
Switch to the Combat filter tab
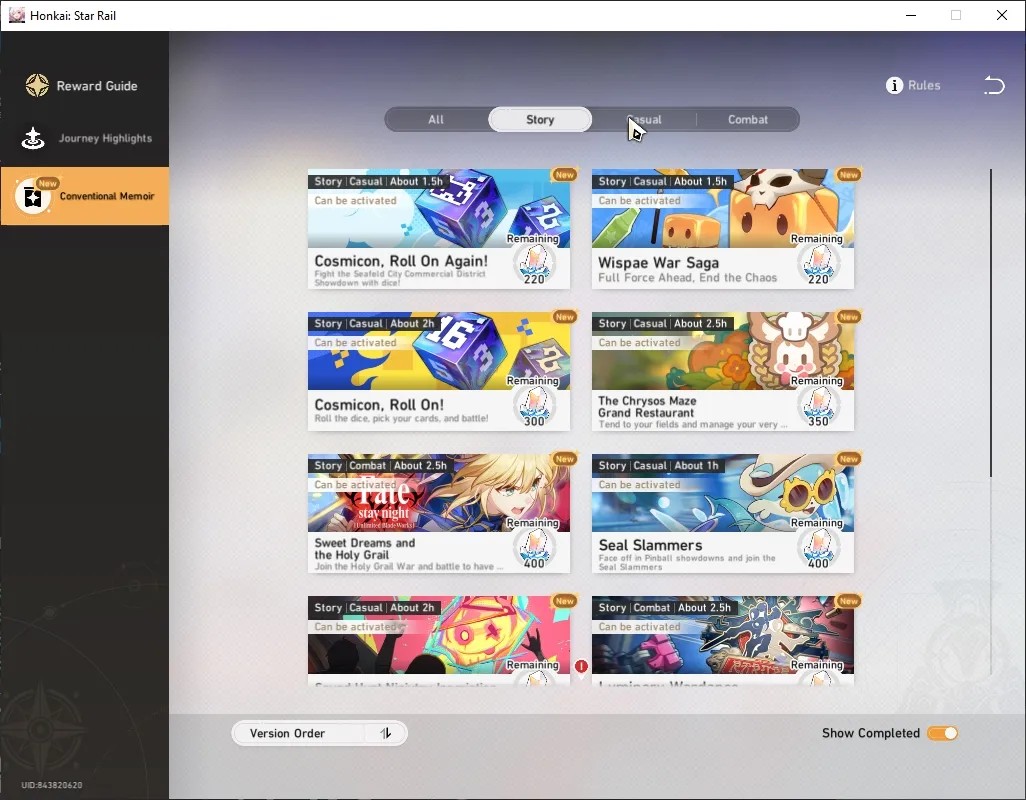pyautogui.click(x=748, y=120)
